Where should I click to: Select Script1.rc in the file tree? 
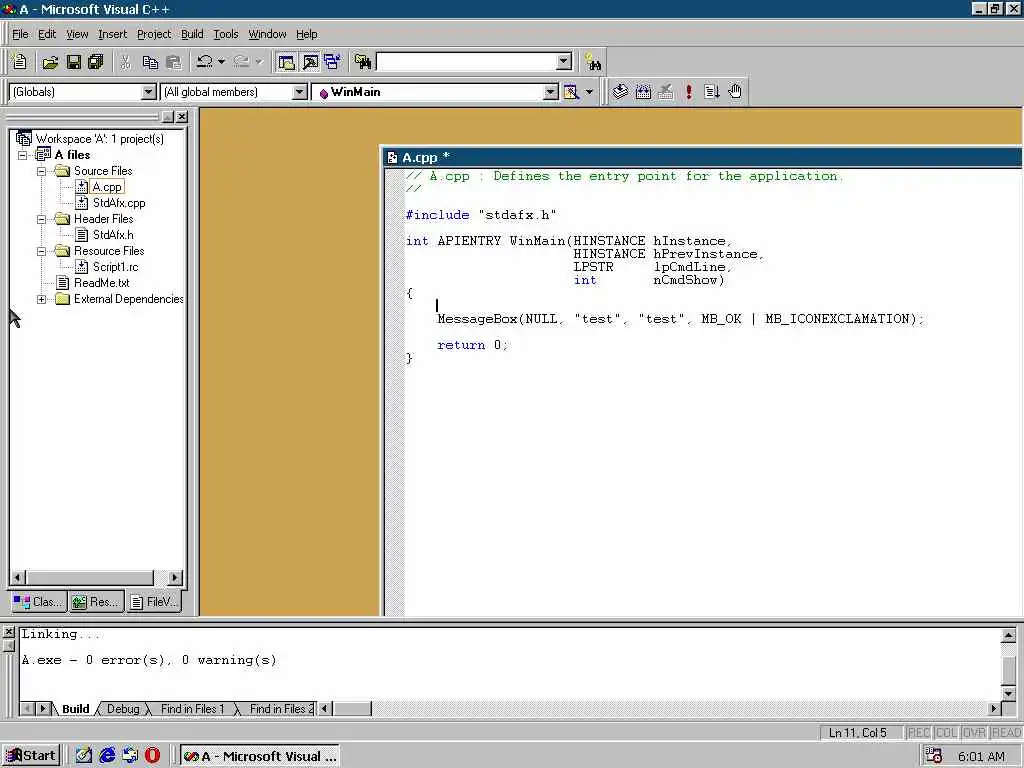click(116, 267)
